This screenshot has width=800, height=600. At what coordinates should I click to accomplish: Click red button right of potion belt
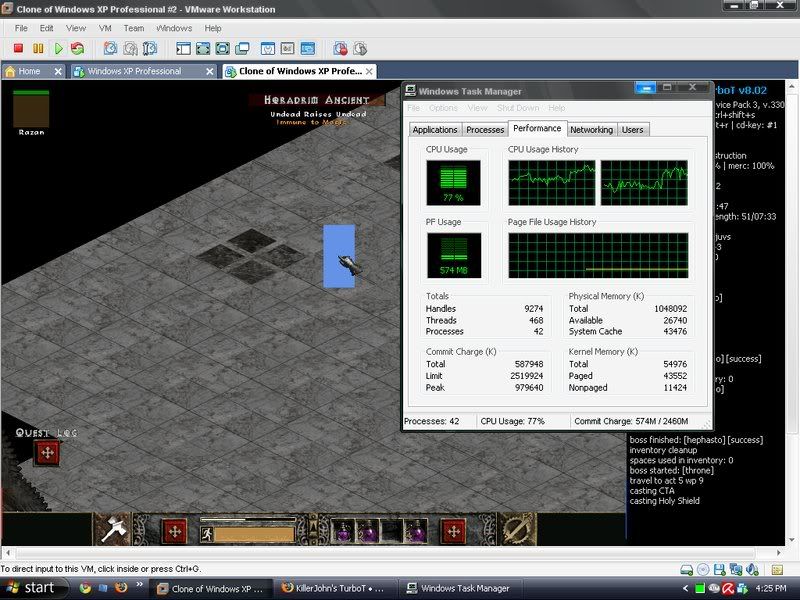[x=453, y=532]
